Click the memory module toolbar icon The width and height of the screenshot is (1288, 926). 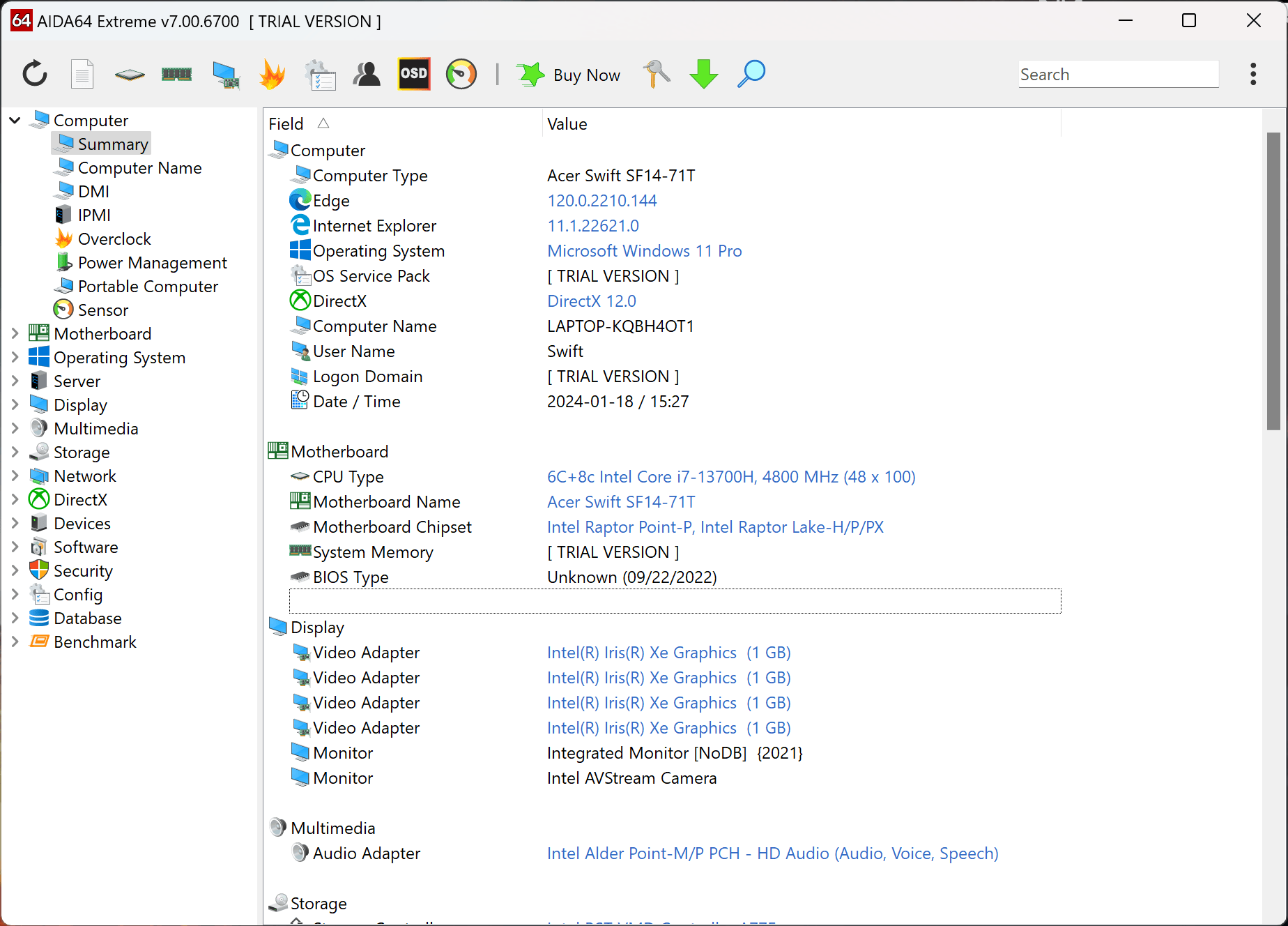tap(176, 74)
